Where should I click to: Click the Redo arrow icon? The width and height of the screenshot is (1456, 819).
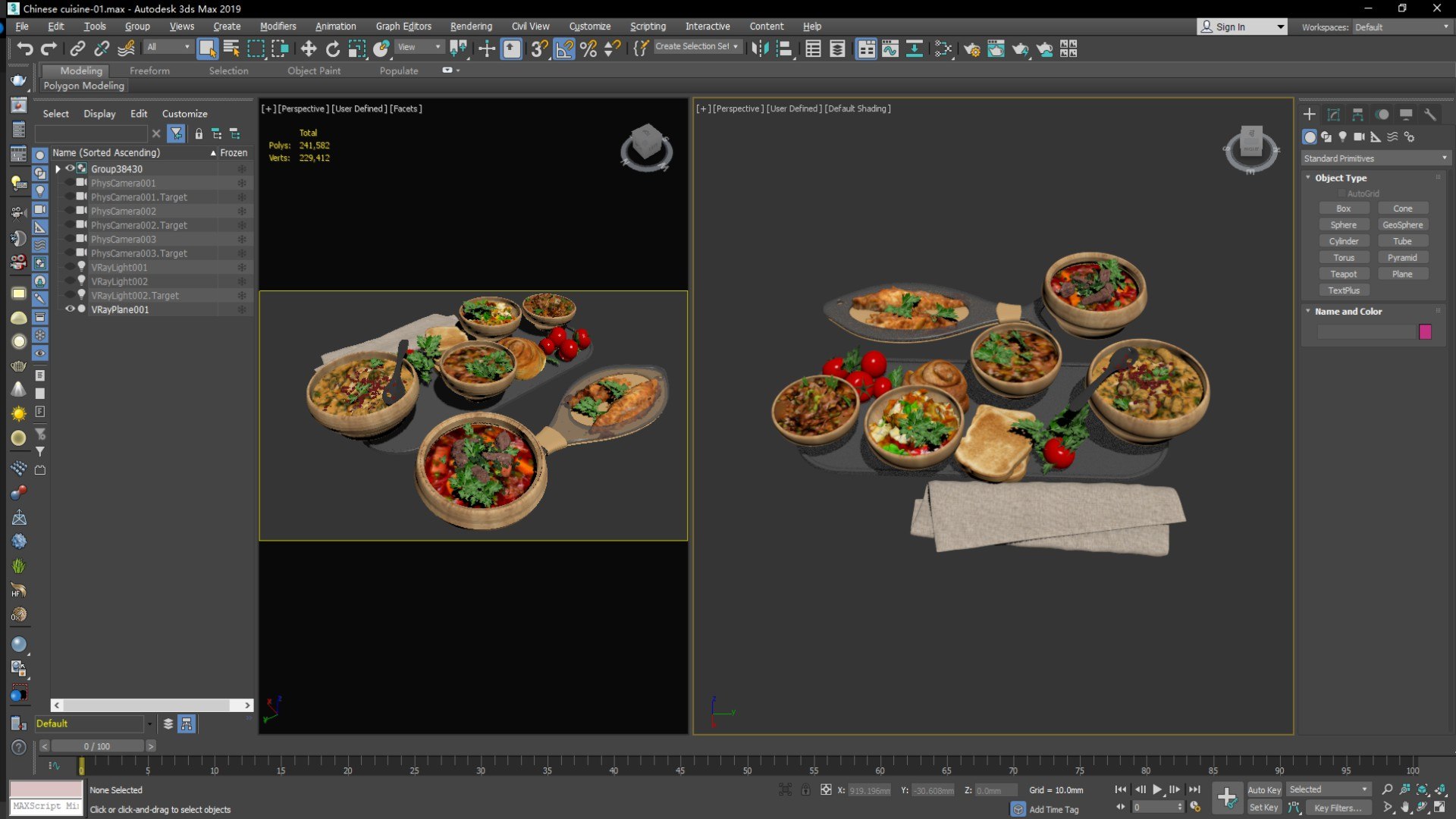[49, 49]
